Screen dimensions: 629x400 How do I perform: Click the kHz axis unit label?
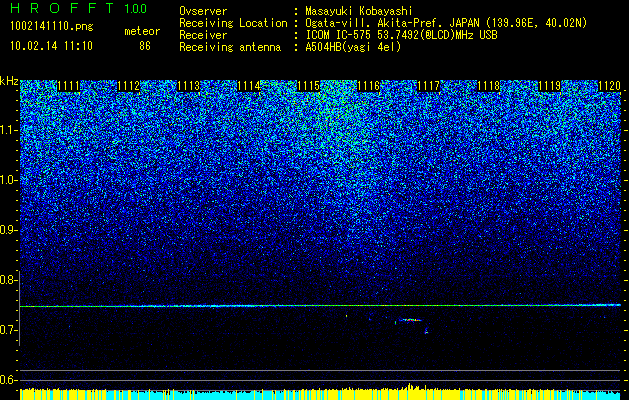pyautogui.click(x=9, y=81)
